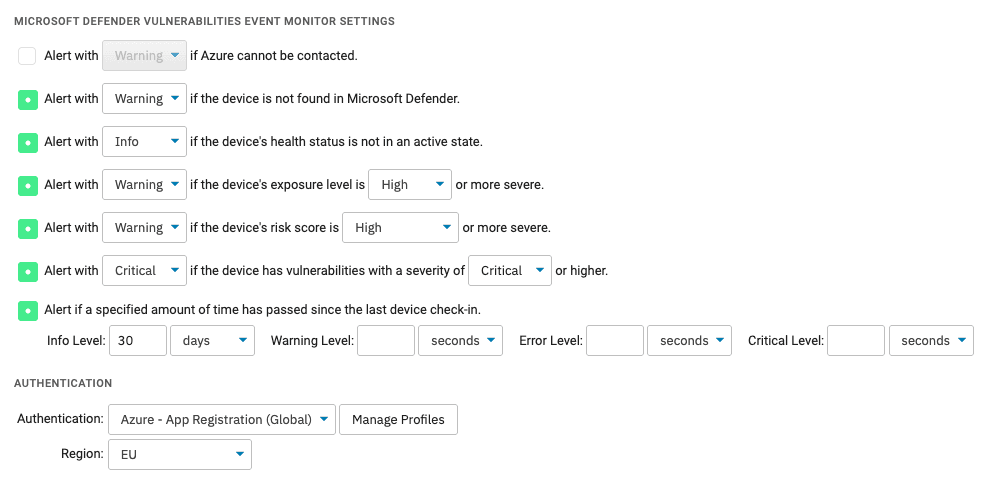Uncheck the vulnerabilities severity alert checkbox

click(x=27, y=271)
